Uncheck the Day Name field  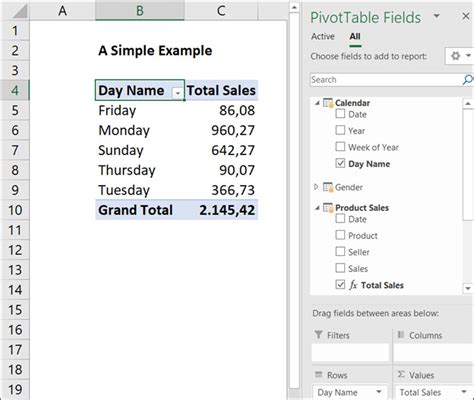[340, 163]
